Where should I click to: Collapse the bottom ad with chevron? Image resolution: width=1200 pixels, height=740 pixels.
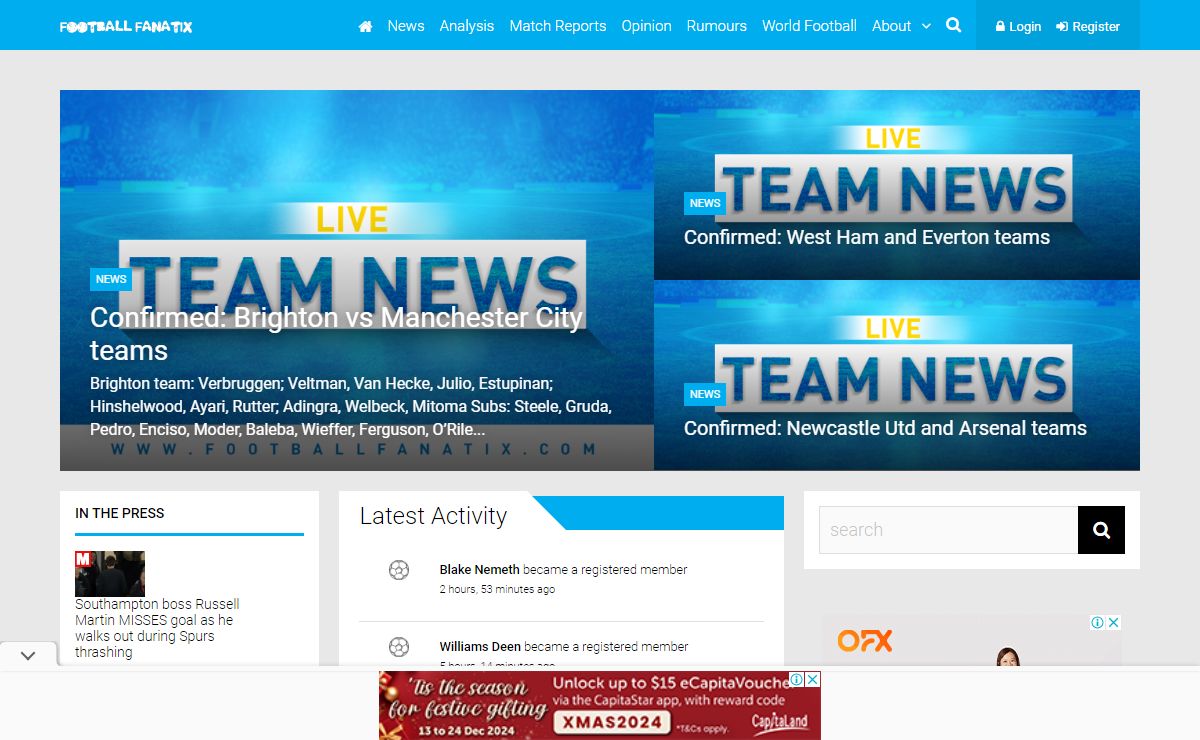pyautogui.click(x=28, y=656)
